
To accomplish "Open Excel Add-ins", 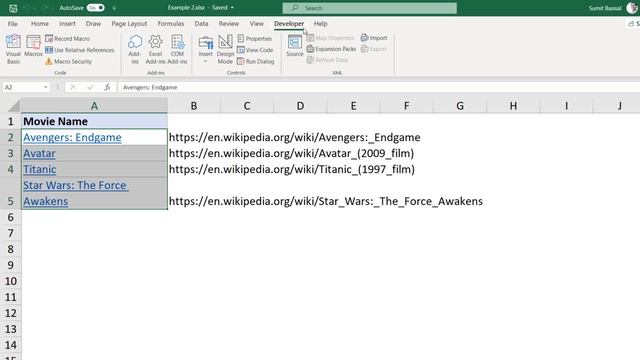I will tap(156, 49).
